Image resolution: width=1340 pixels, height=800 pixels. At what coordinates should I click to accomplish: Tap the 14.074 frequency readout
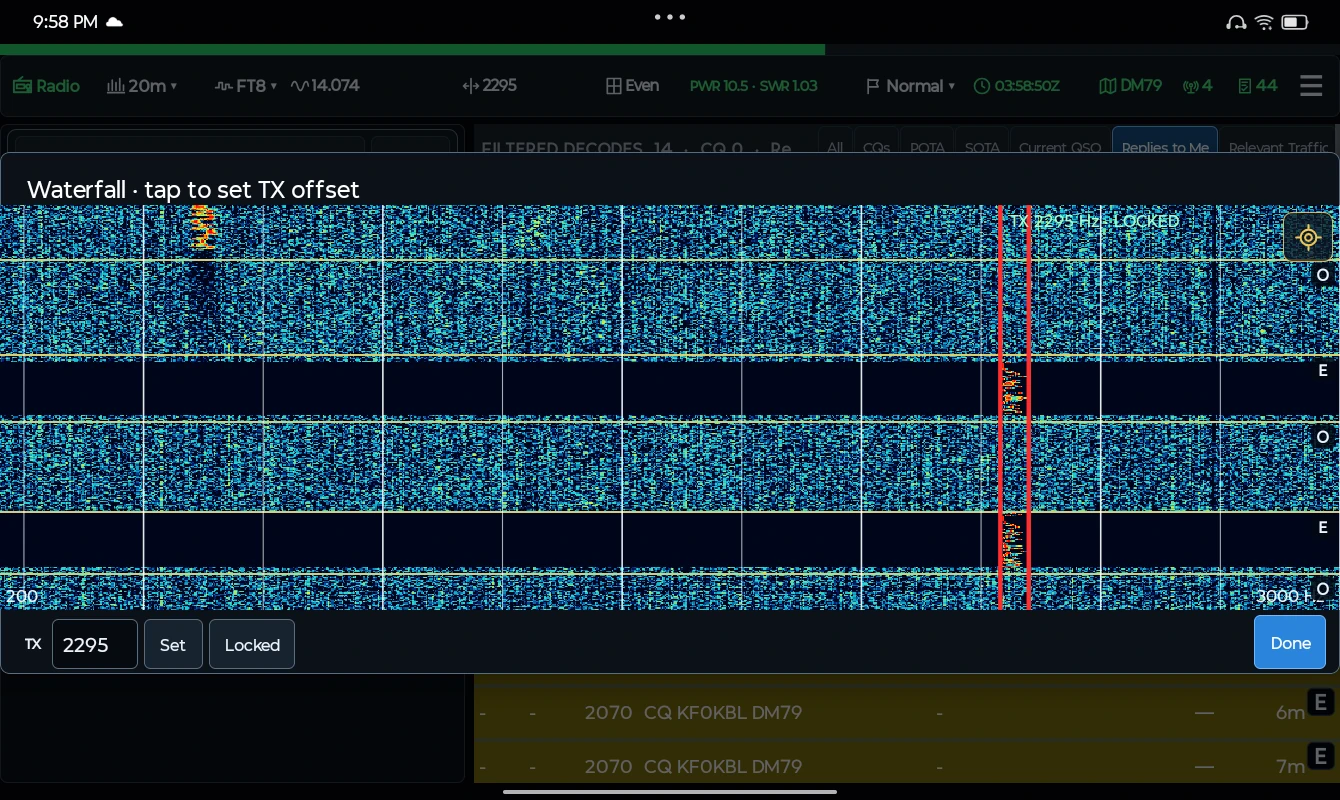pyautogui.click(x=325, y=86)
